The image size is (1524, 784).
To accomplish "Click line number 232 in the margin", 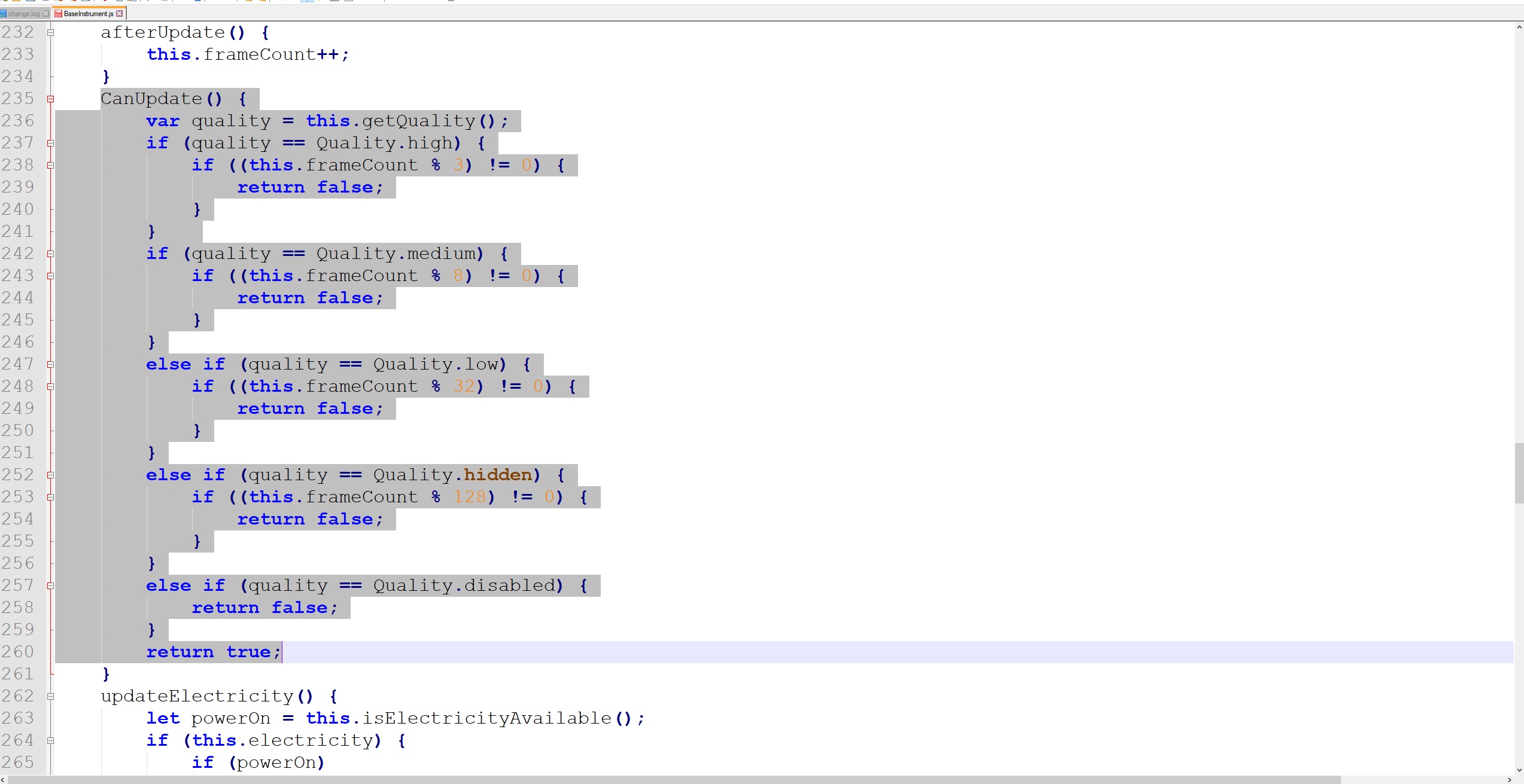I will [x=18, y=32].
